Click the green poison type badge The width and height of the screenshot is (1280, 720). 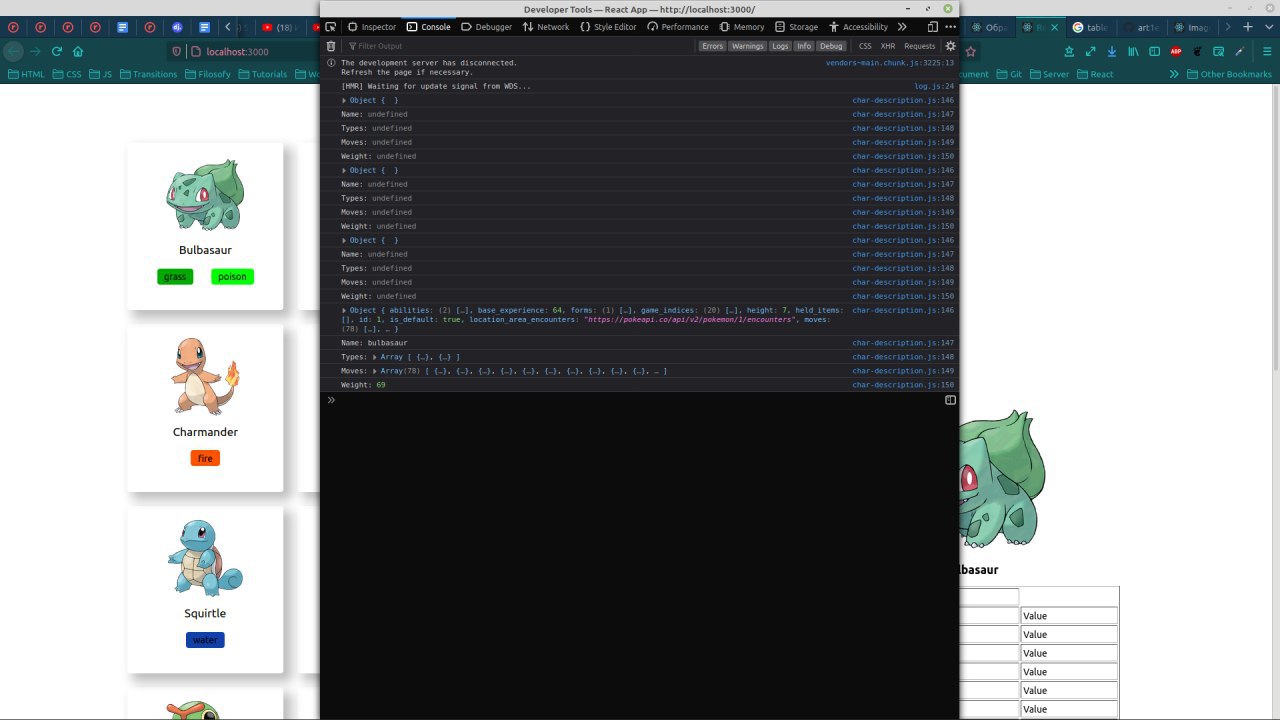coord(232,277)
